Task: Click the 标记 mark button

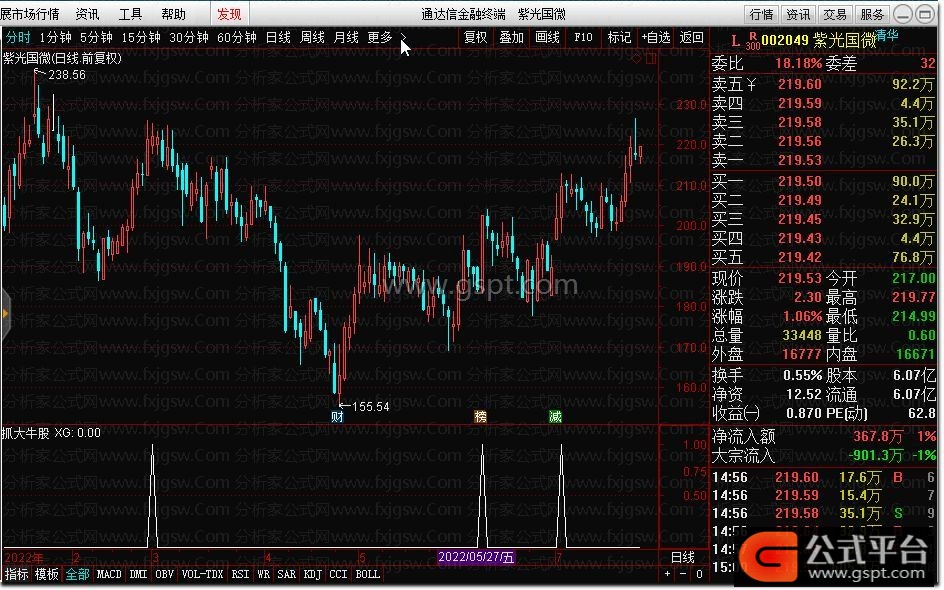Action: point(619,37)
